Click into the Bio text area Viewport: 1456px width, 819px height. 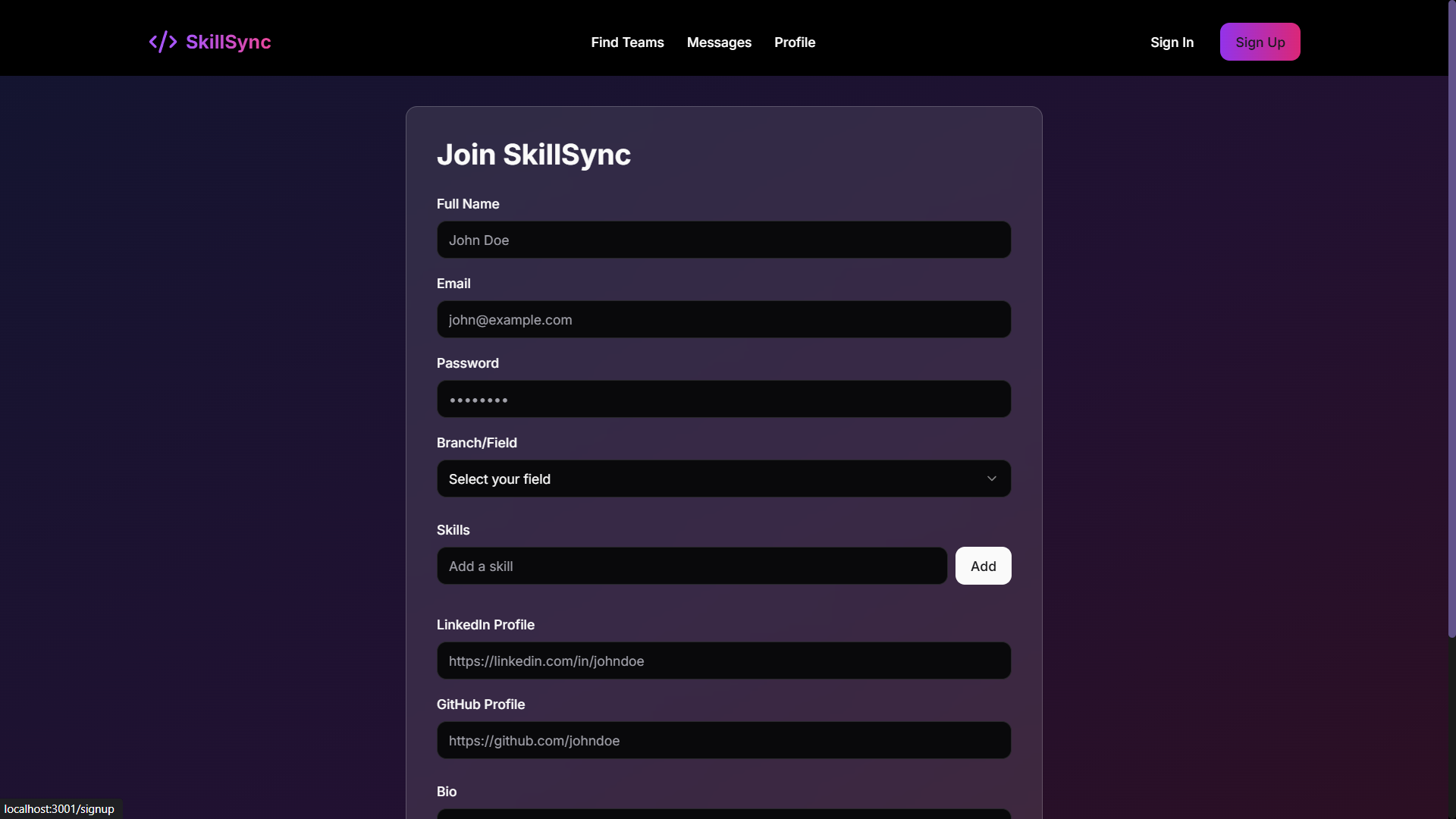click(x=723, y=816)
